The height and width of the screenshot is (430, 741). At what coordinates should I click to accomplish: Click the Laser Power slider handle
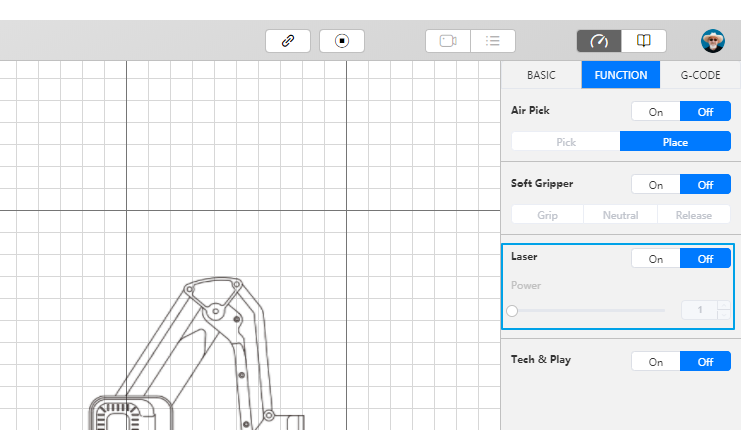(512, 310)
